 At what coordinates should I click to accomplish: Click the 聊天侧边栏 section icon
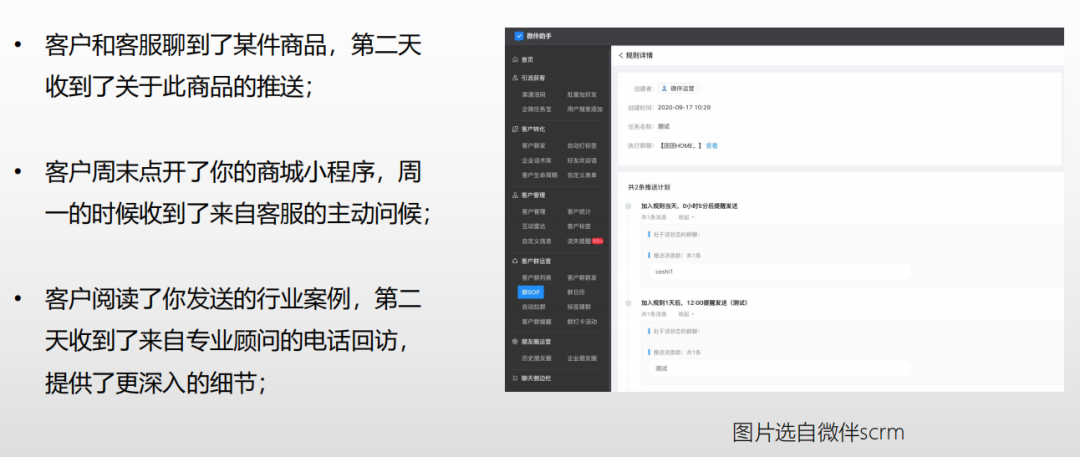point(515,377)
